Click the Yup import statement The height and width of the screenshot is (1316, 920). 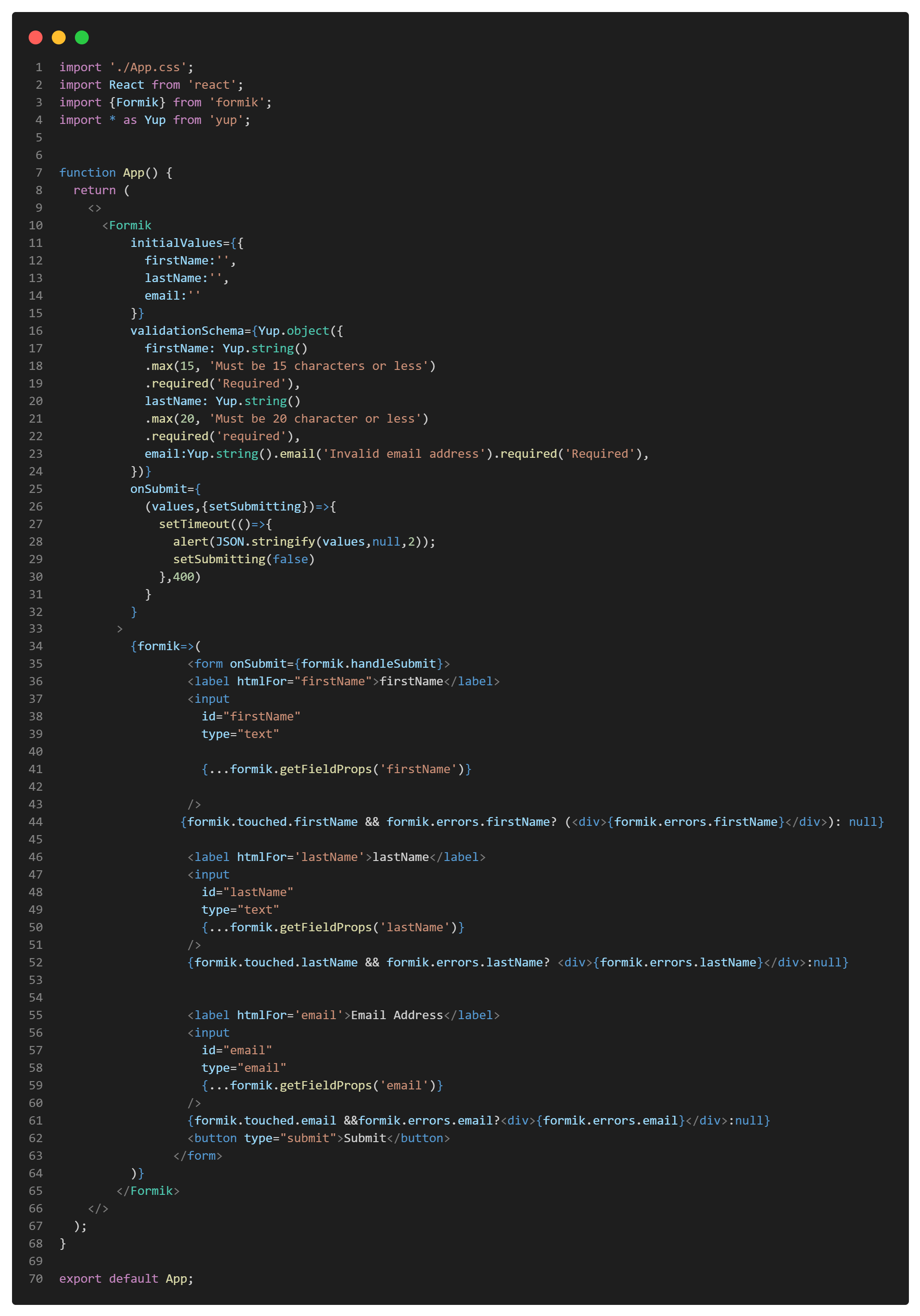tap(153, 120)
